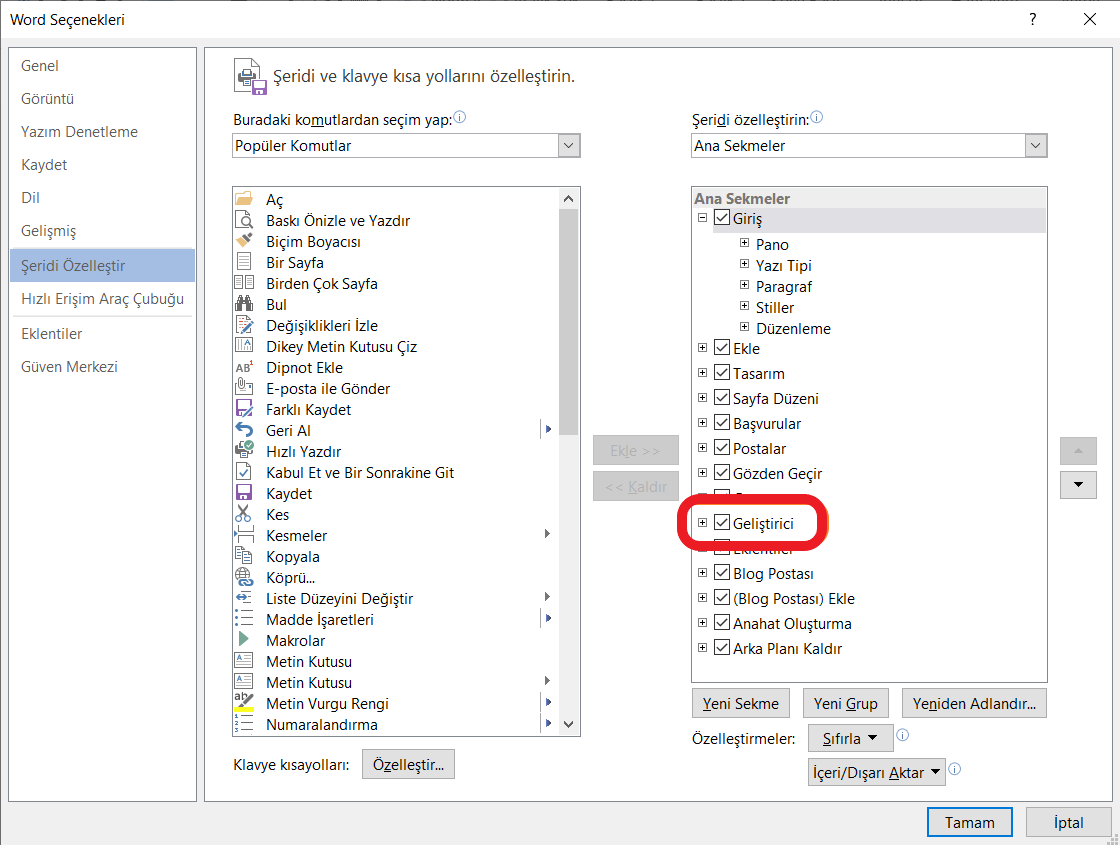Click the Kopyala copy icon
The image size is (1120, 845).
[x=244, y=556]
